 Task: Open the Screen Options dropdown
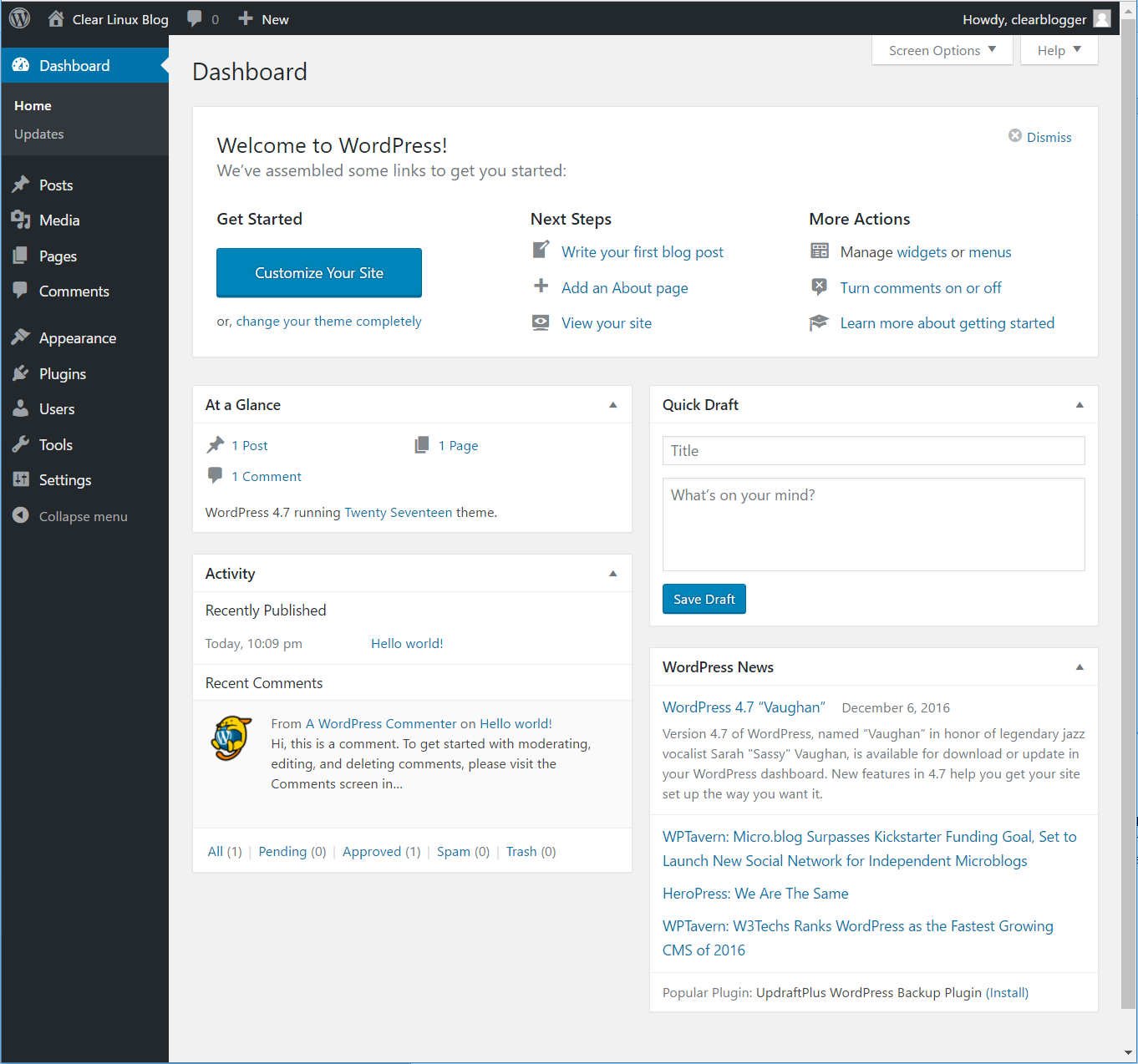pos(942,50)
